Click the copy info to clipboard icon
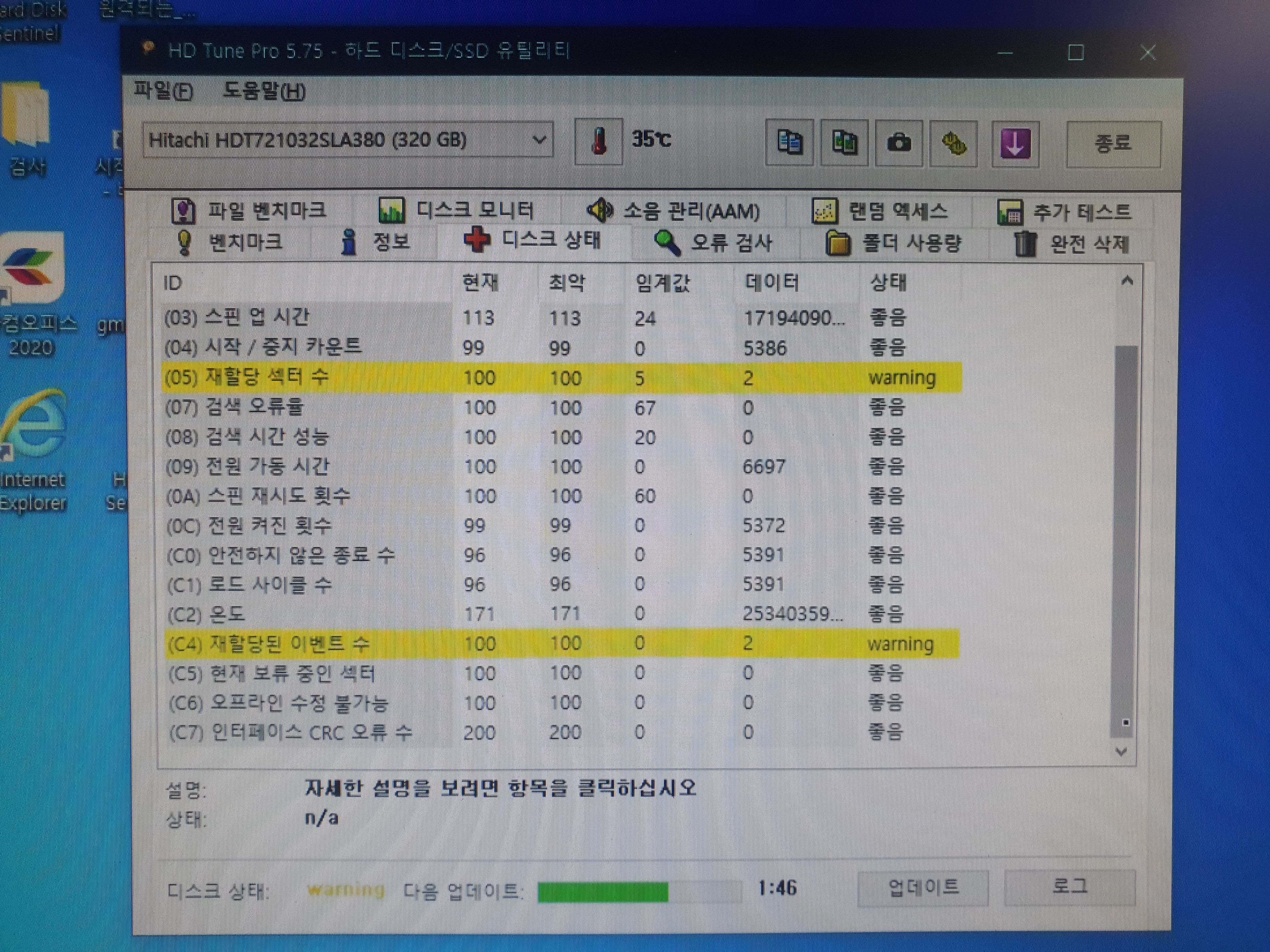The height and width of the screenshot is (952, 1270). point(789,142)
